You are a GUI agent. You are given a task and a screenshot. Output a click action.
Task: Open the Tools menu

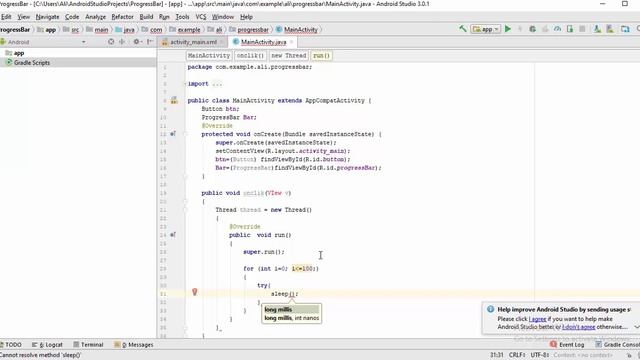(x=182, y=17)
